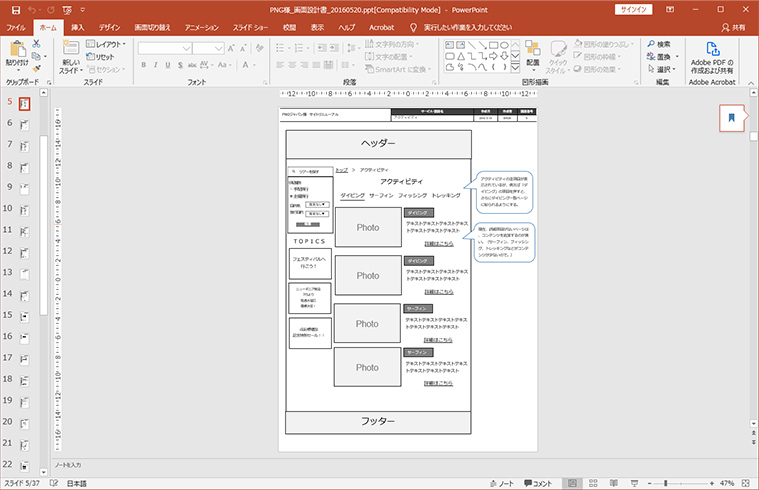
Task: Click the numbered list icon
Action: [299, 48]
